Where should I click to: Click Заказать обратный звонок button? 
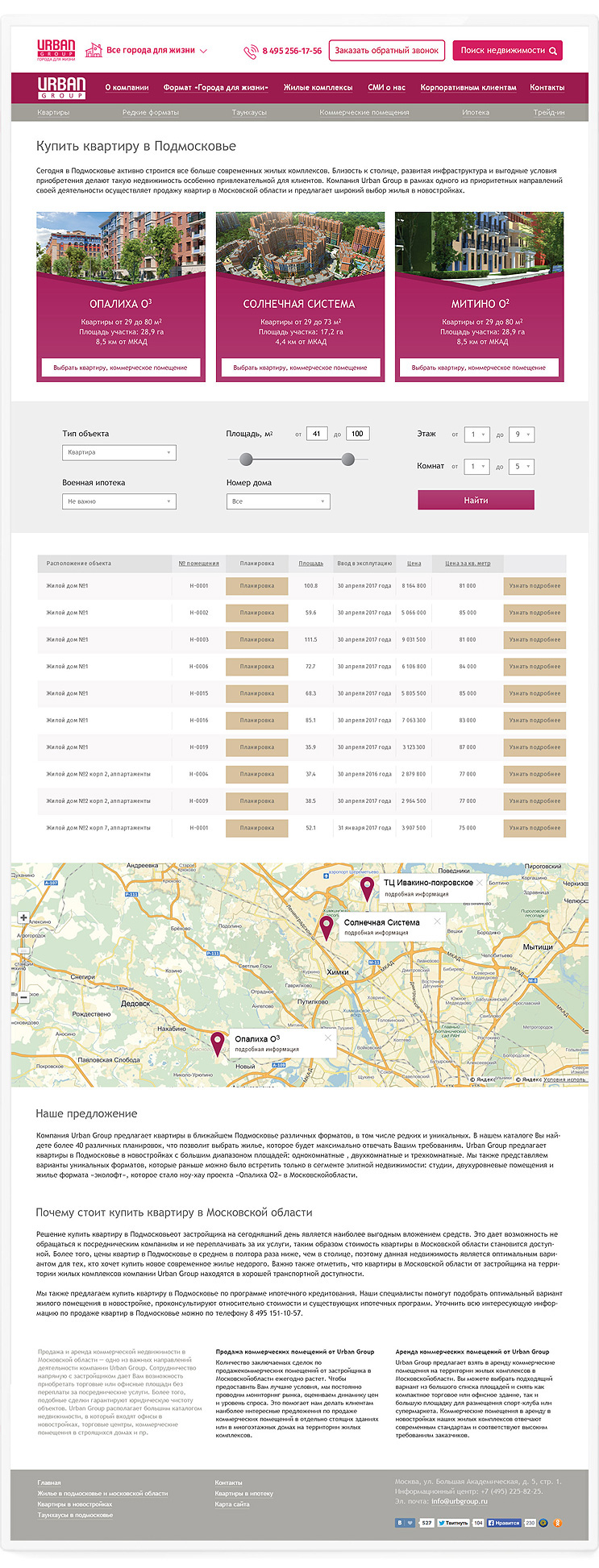coord(387,50)
